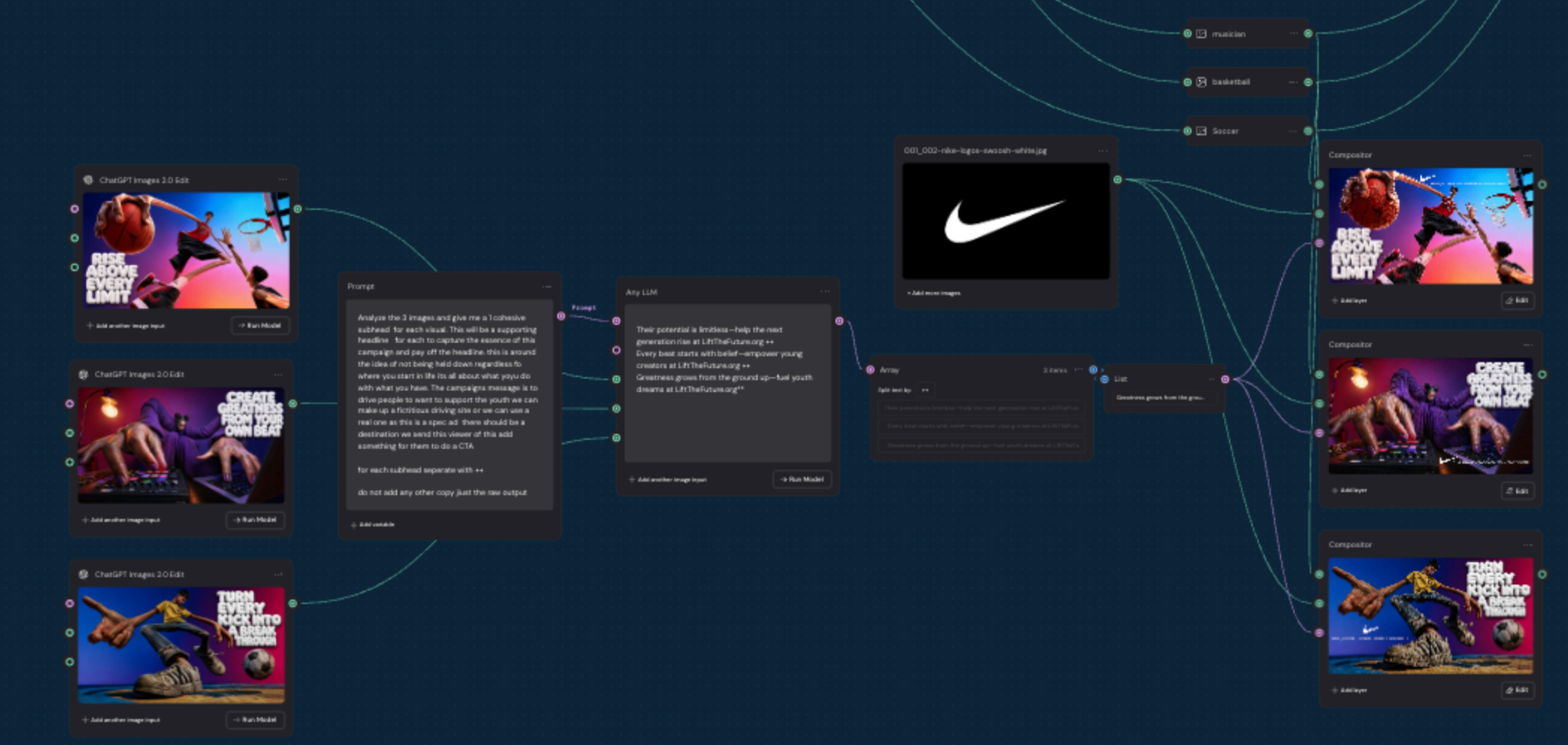This screenshot has height=745, width=1568.
Task: Click the output port of the TURN EVERY KICK ChatGPT node
Action: pyautogui.click(x=293, y=604)
